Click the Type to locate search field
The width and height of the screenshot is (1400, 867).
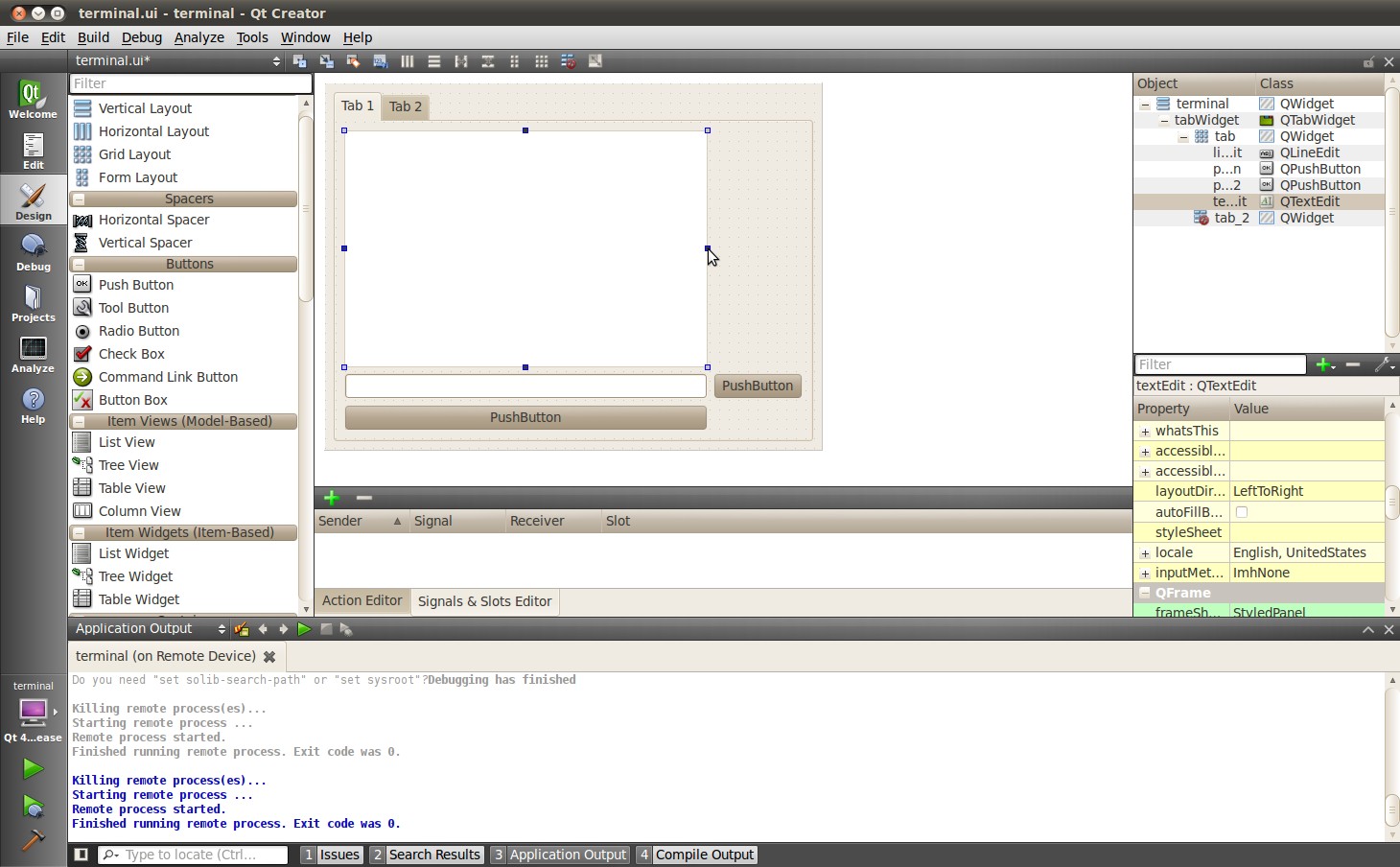click(x=193, y=855)
